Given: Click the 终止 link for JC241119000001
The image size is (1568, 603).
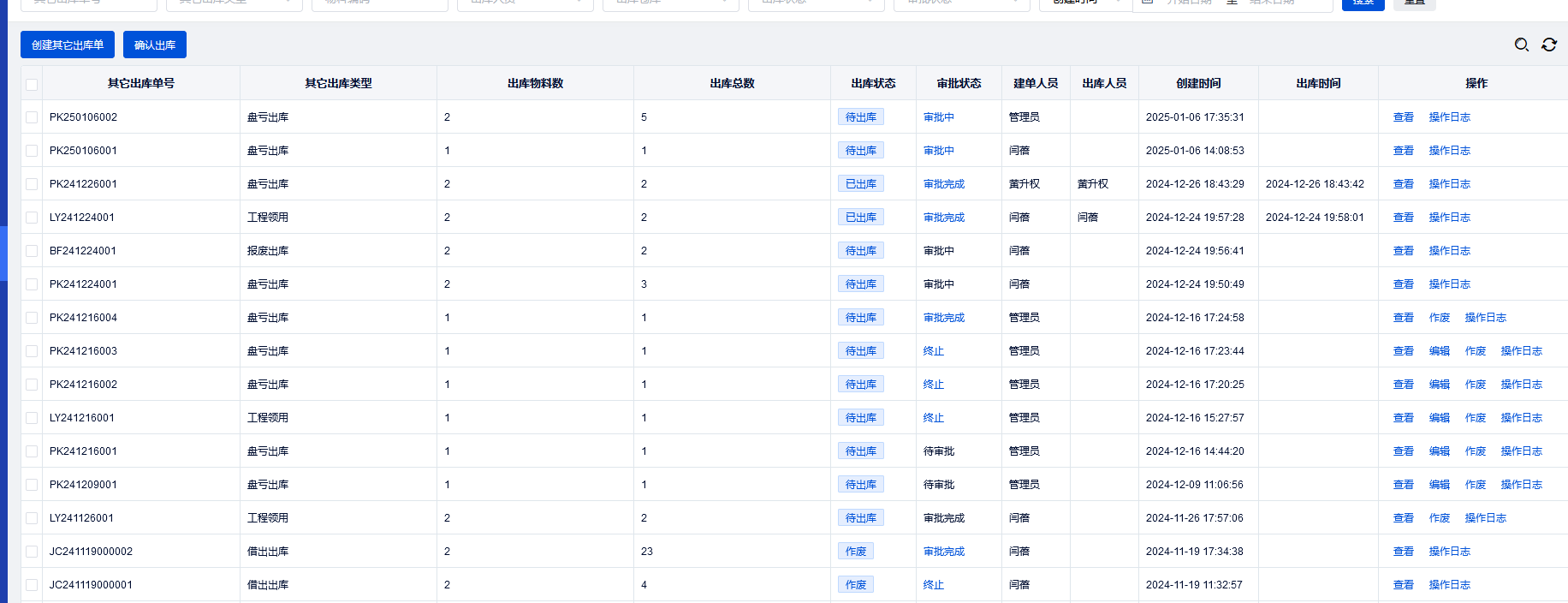Looking at the screenshot, I should pos(933,585).
